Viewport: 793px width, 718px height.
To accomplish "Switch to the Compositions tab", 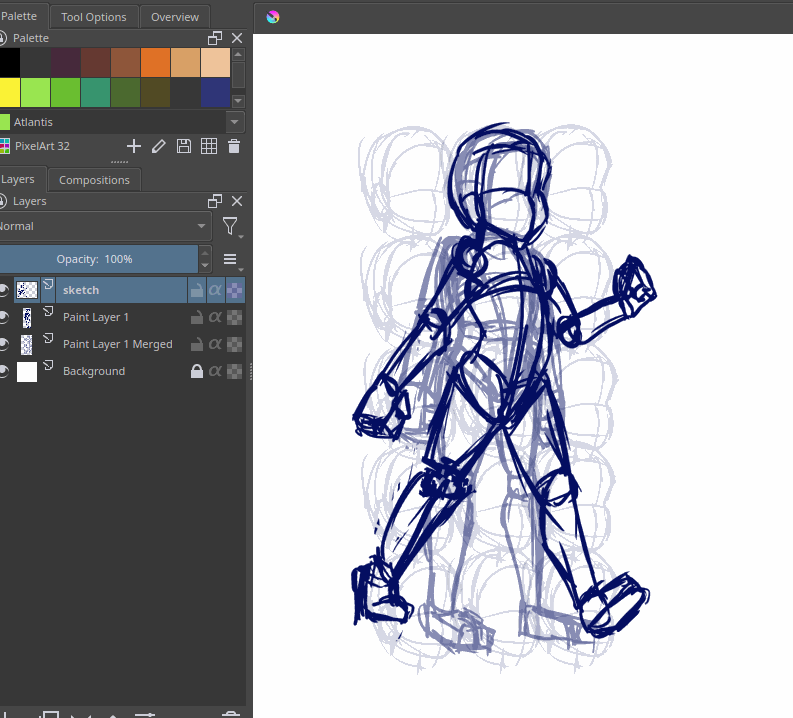I will click(x=94, y=180).
